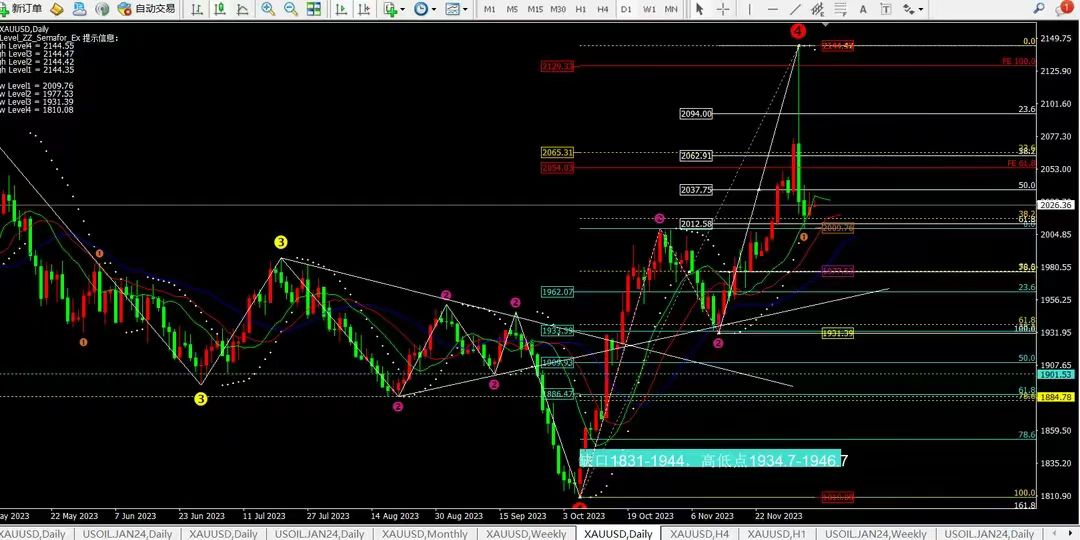Viewport: 1080px width, 540px height.
Task: Click the 2062.91 price label on chart
Action: click(x=696, y=156)
